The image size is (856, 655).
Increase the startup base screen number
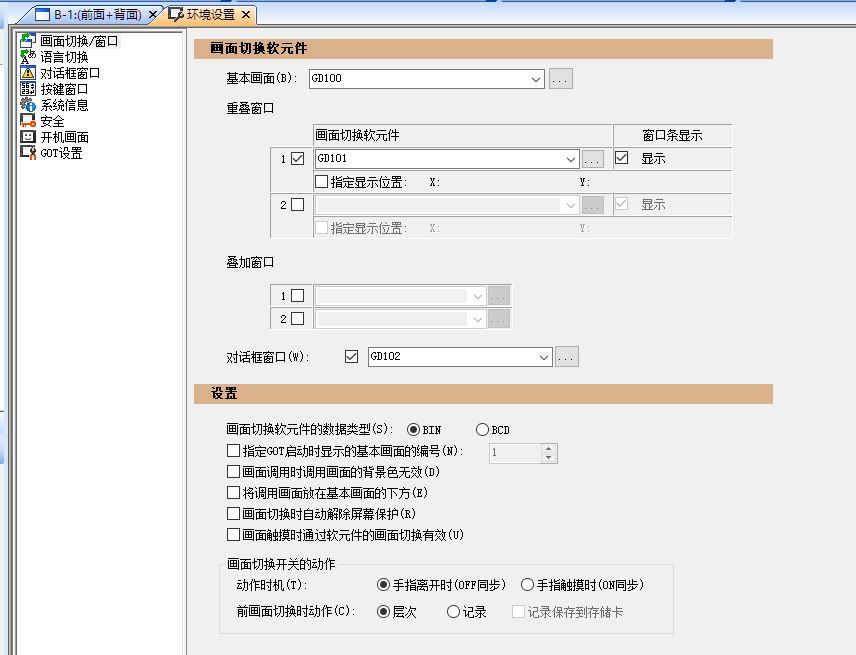click(548, 448)
